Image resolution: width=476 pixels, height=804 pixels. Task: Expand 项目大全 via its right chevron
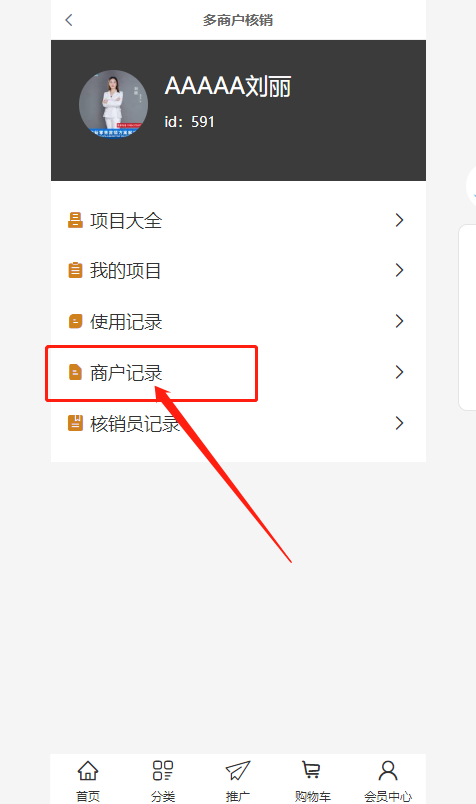pyautogui.click(x=400, y=220)
